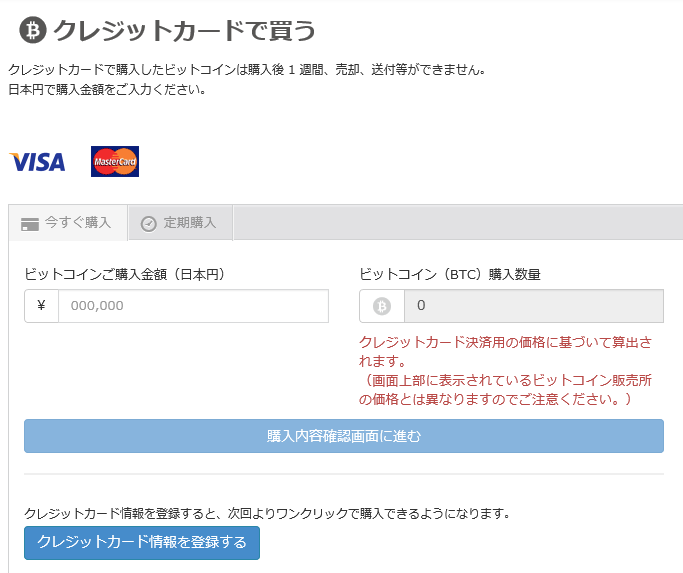The image size is (683, 573).
Task: Click クレジットカード情報を登録する button
Action: point(142,543)
